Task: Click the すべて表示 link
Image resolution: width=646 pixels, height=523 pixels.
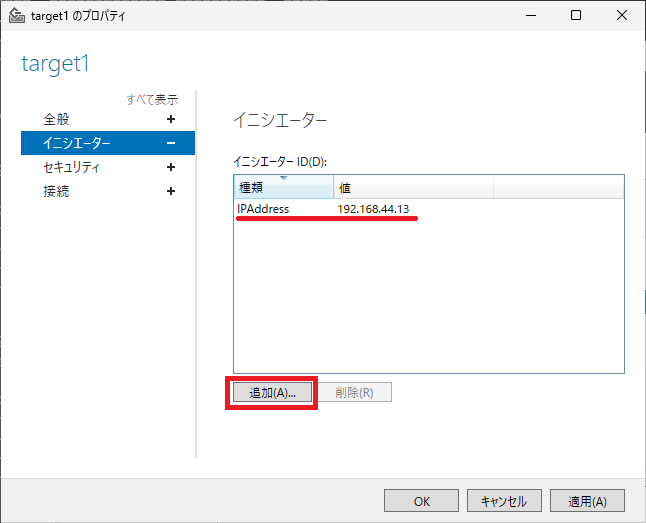Action: (152, 99)
